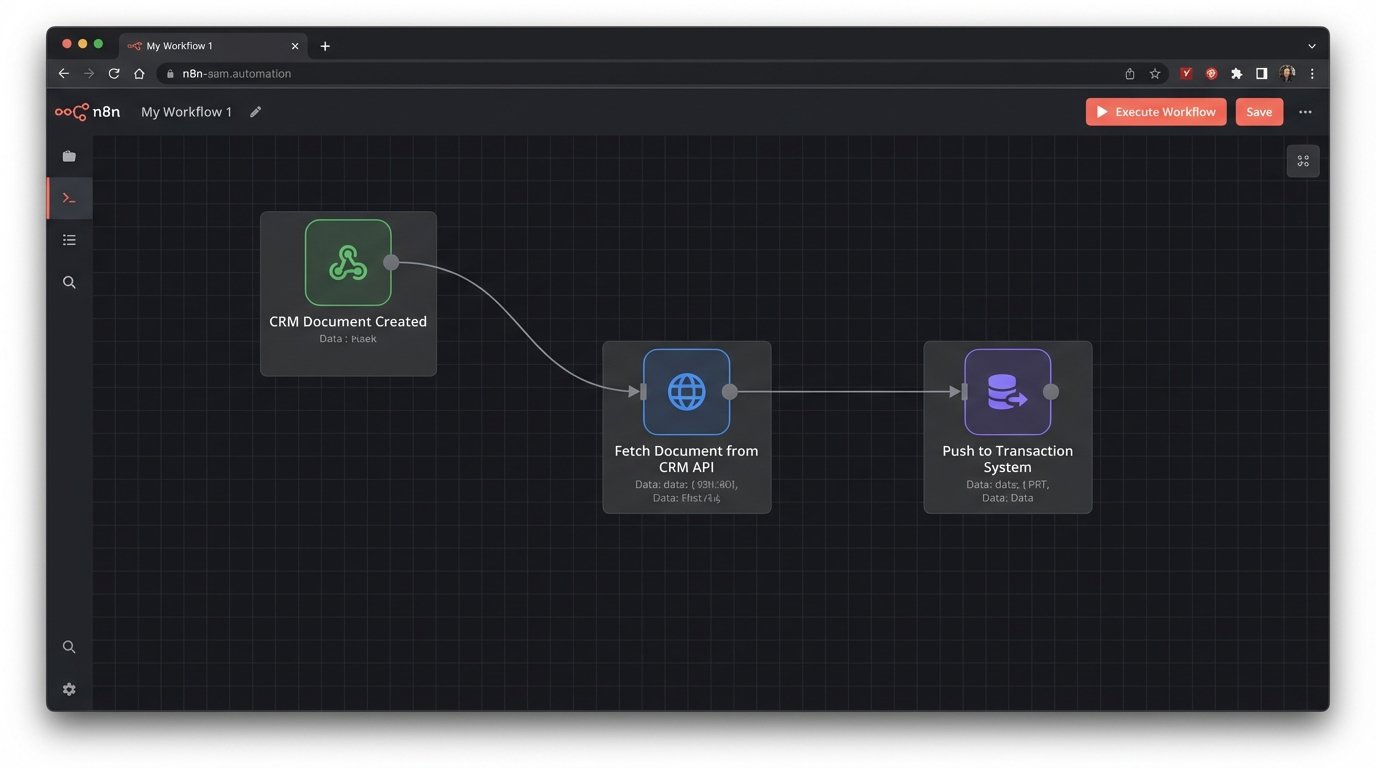Select the executions sidebar icon

click(68, 197)
